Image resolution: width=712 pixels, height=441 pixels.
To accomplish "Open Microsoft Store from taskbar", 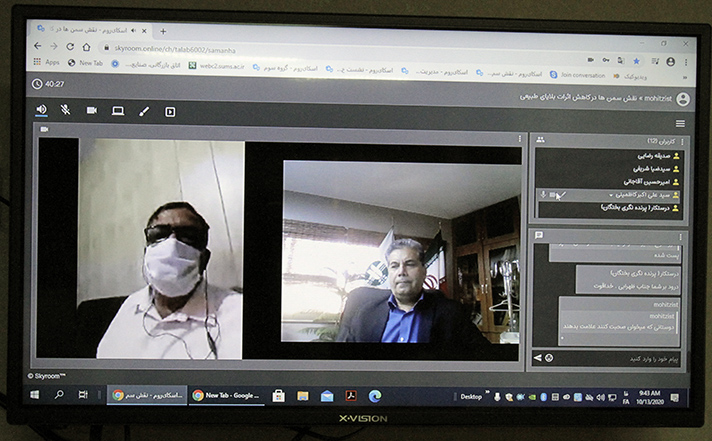I will click(x=278, y=396).
